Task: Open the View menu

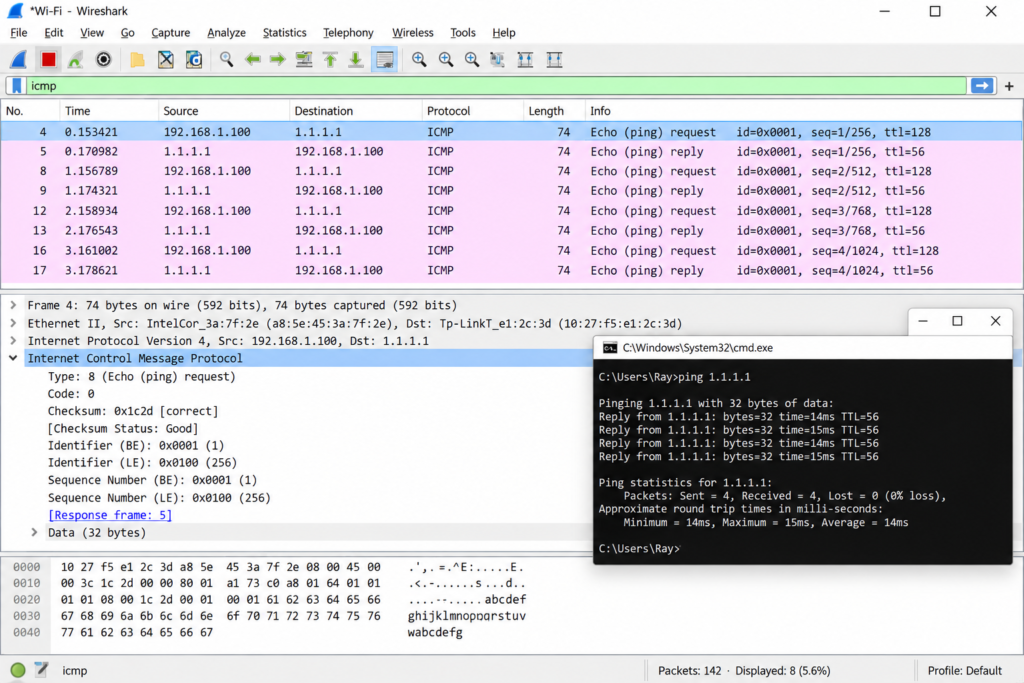Action: point(92,33)
